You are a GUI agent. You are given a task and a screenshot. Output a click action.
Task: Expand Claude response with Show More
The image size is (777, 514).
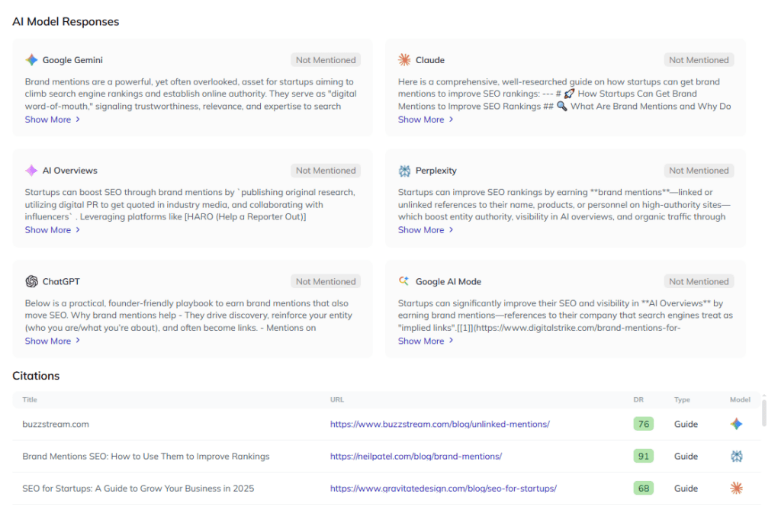(x=426, y=119)
